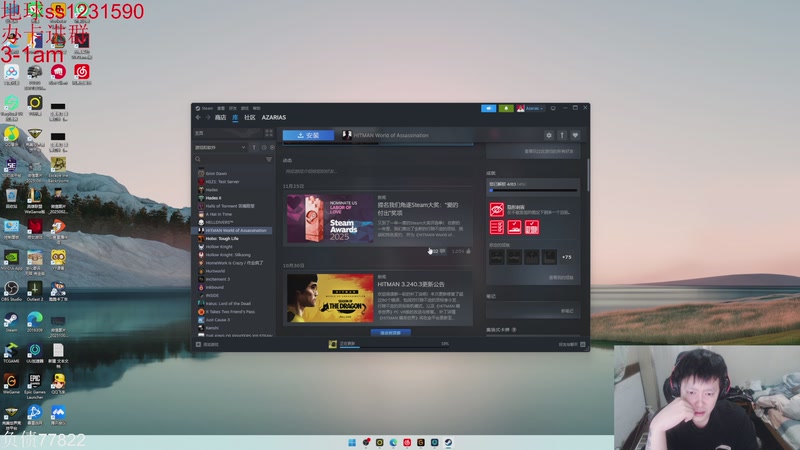The image size is (800, 450).
Task: Open the AZARIAS profile tab
Action: click(273, 117)
